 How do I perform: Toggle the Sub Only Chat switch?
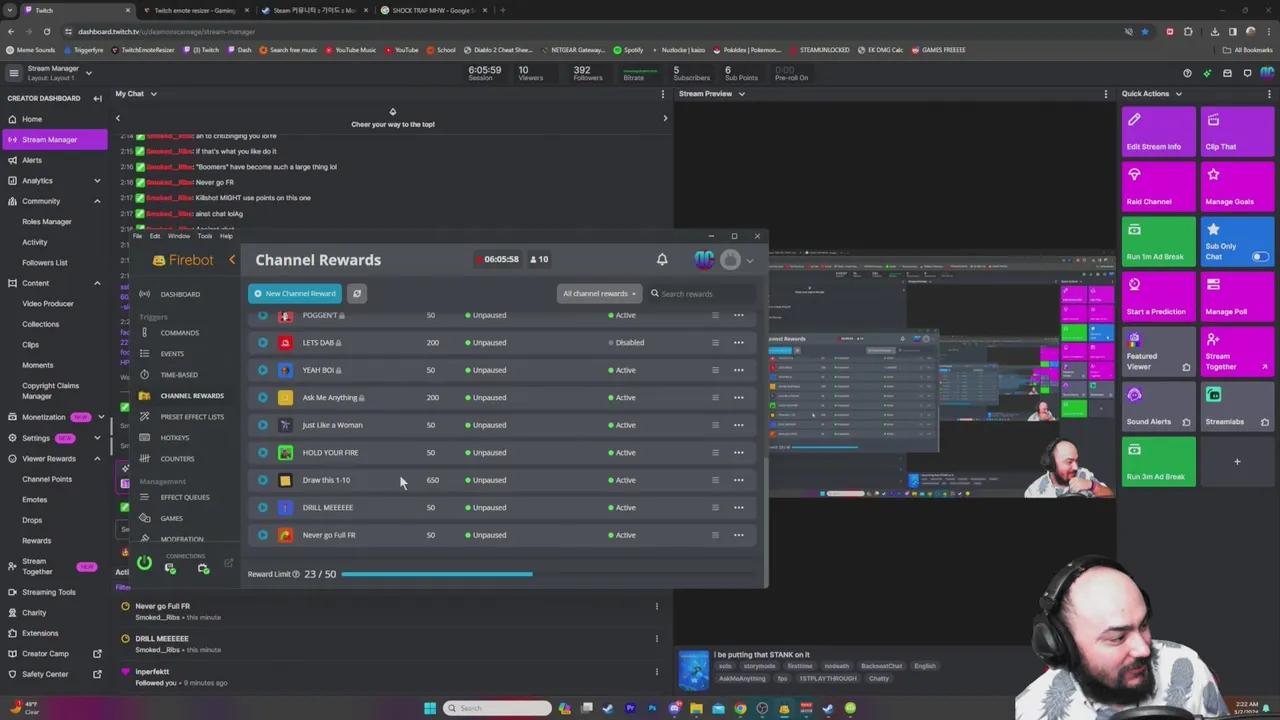[1259, 257]
